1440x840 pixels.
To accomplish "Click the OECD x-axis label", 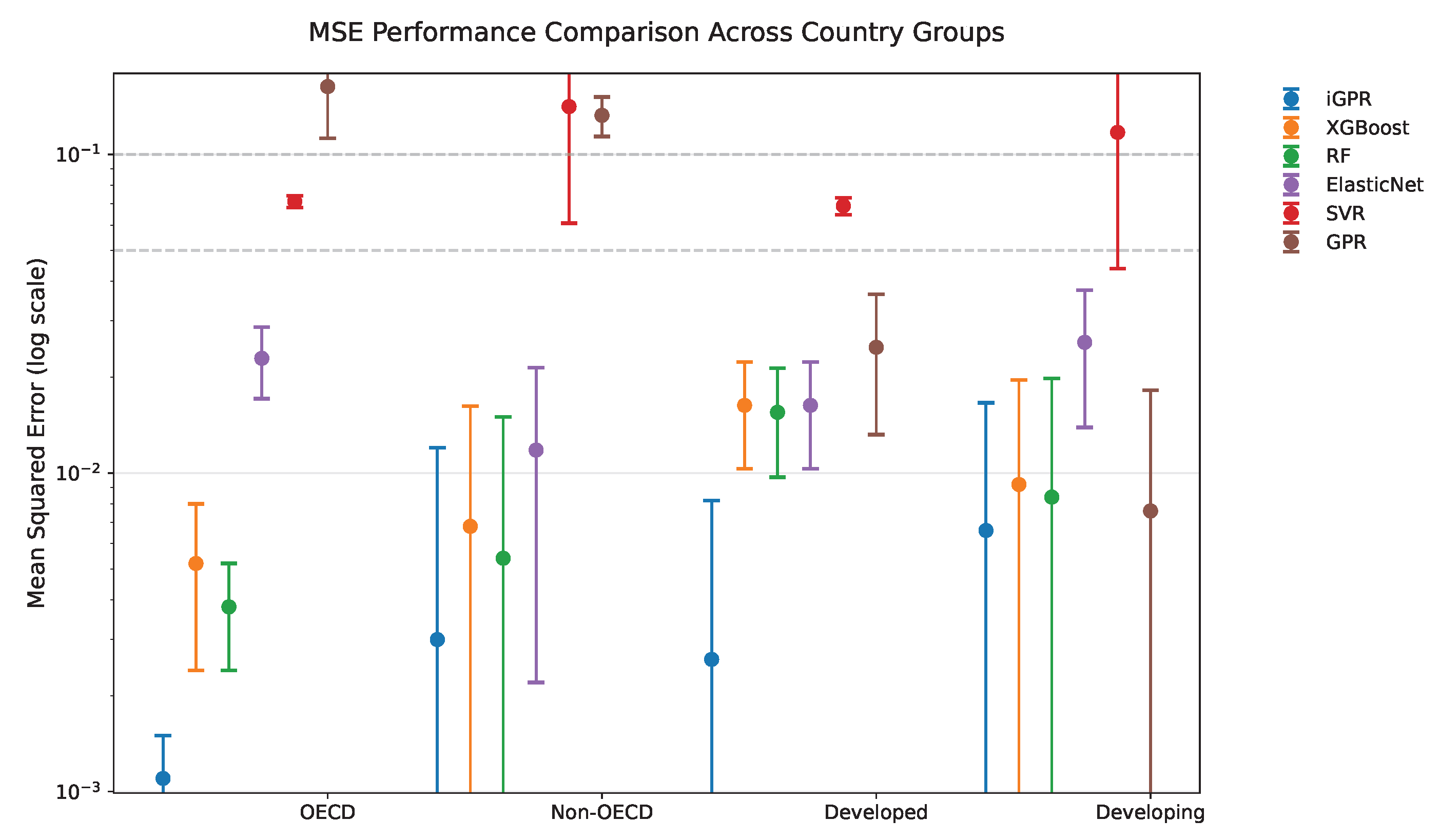I will pyautogui.click(x=327, y=813).
